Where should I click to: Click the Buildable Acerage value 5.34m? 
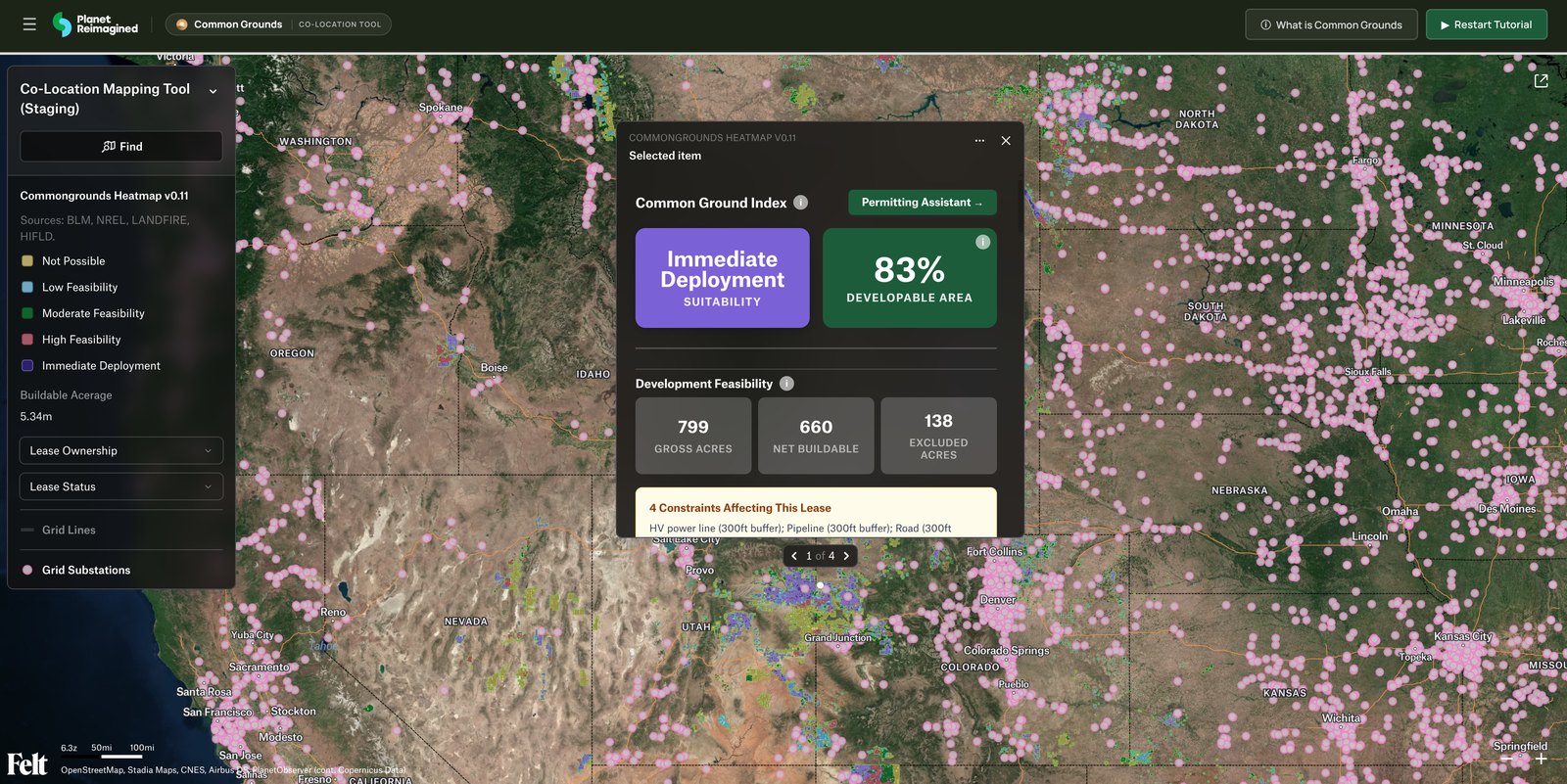36,417
